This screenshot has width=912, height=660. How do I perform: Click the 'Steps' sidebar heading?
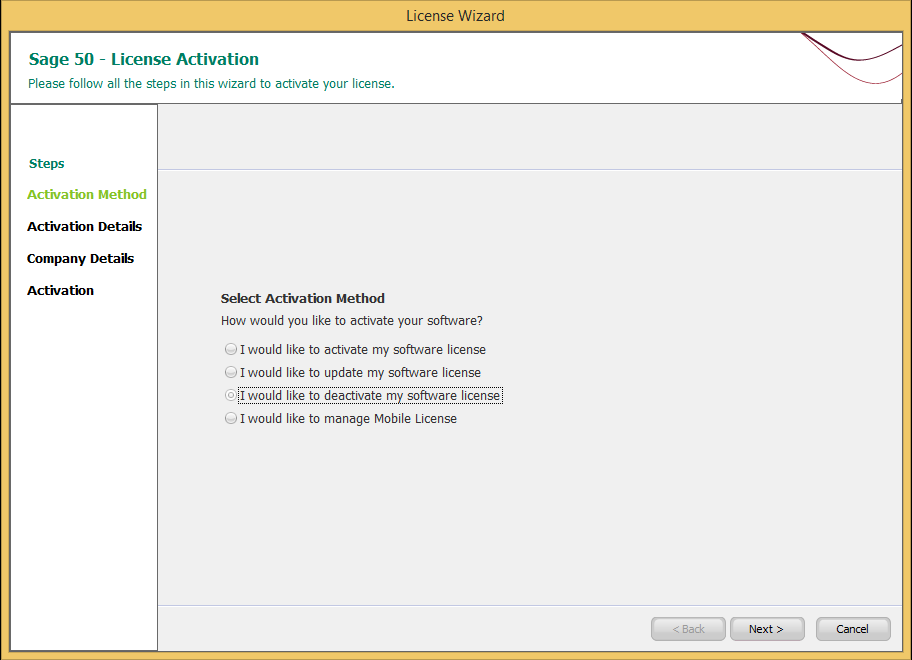tap(47, 163)
